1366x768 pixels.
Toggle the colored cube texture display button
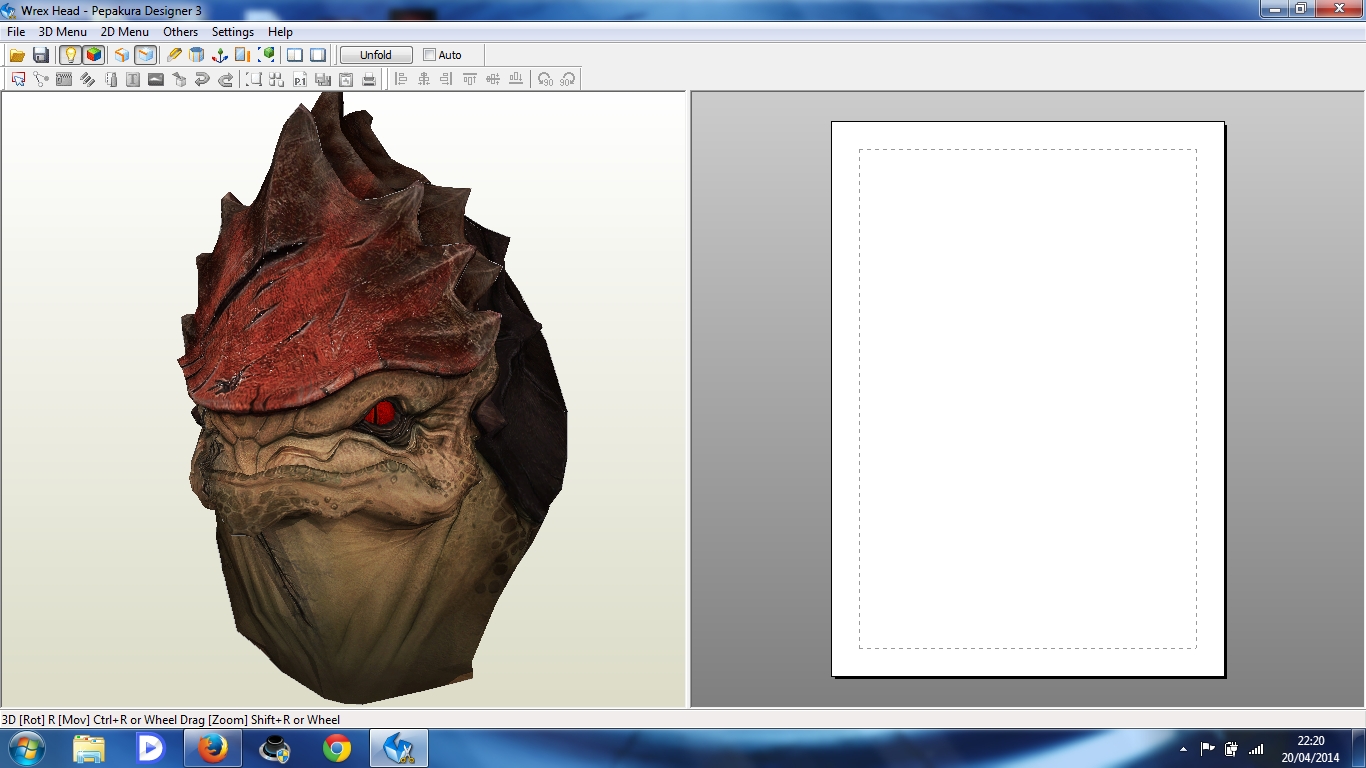point(94,55)
